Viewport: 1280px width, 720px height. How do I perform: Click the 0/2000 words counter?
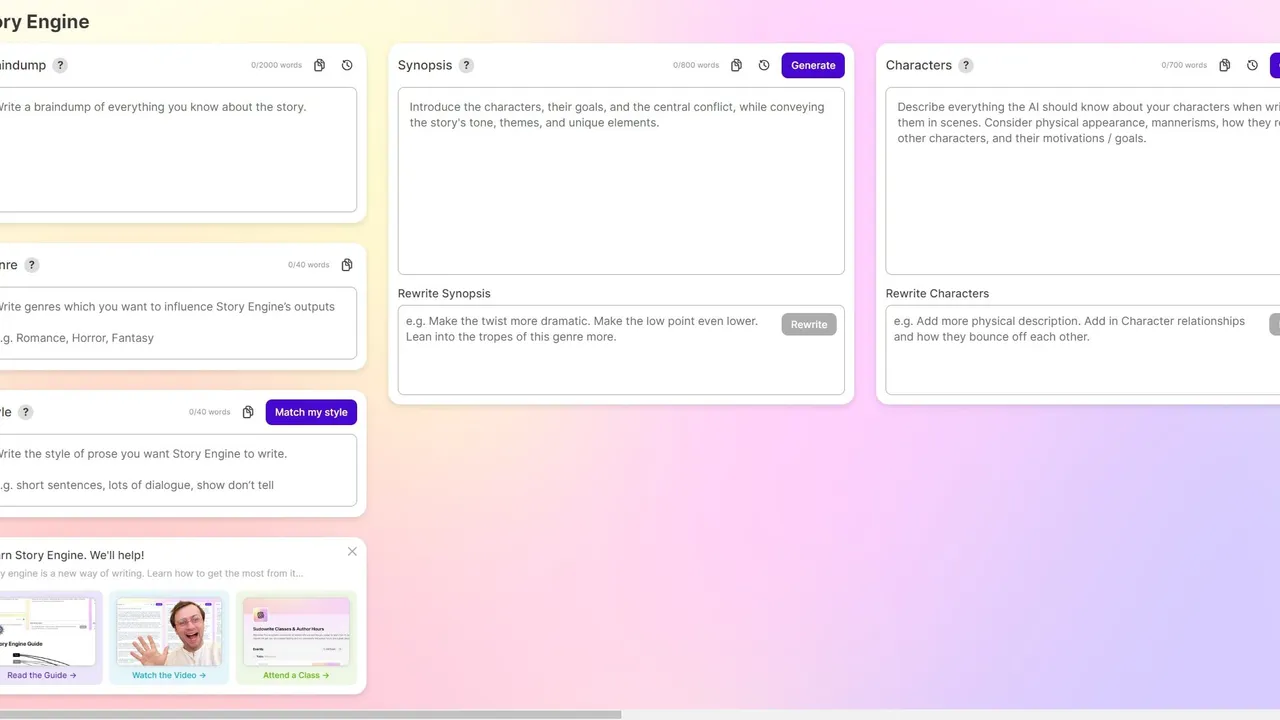click(277, 65)
